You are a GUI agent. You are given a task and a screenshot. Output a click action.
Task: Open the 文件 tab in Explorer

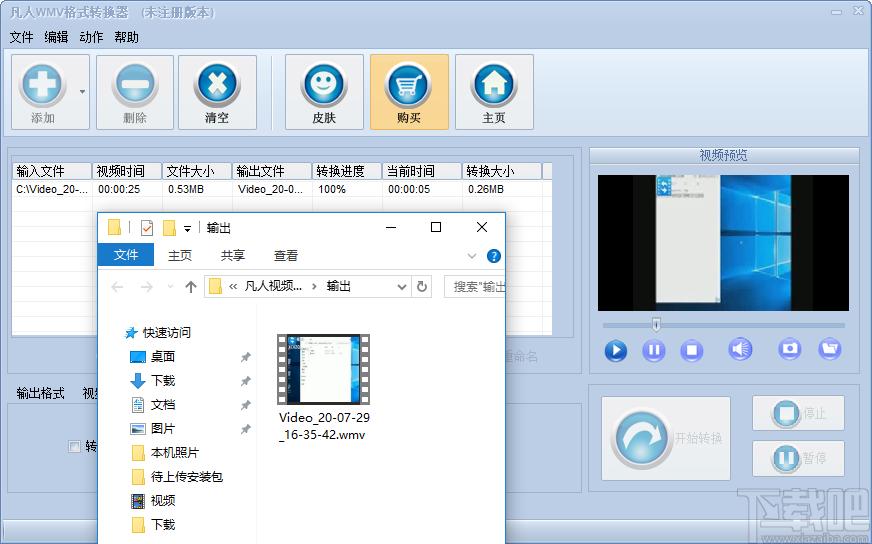[x=126, y=255]
